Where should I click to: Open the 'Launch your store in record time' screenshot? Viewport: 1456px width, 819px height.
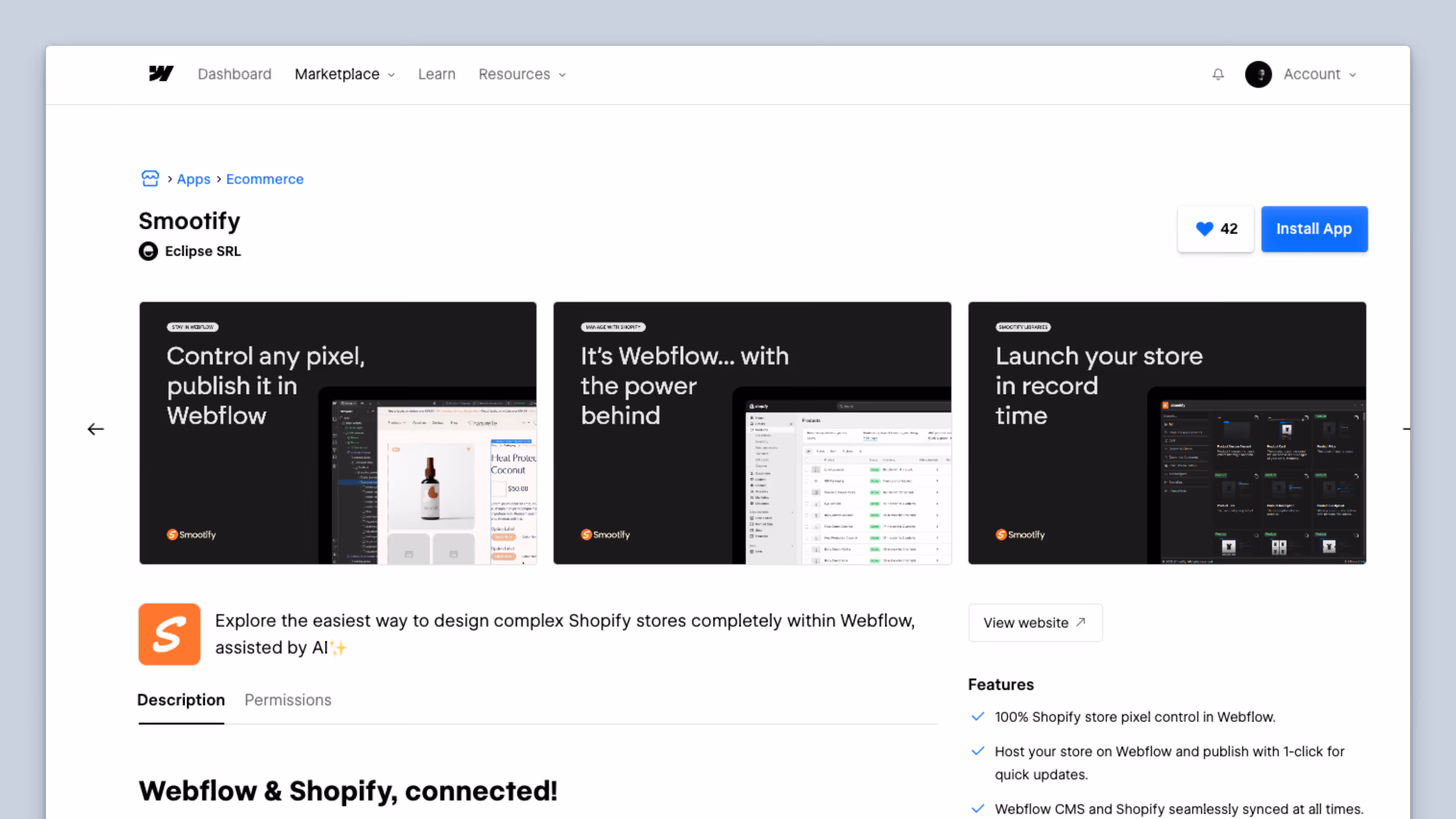1167,433
